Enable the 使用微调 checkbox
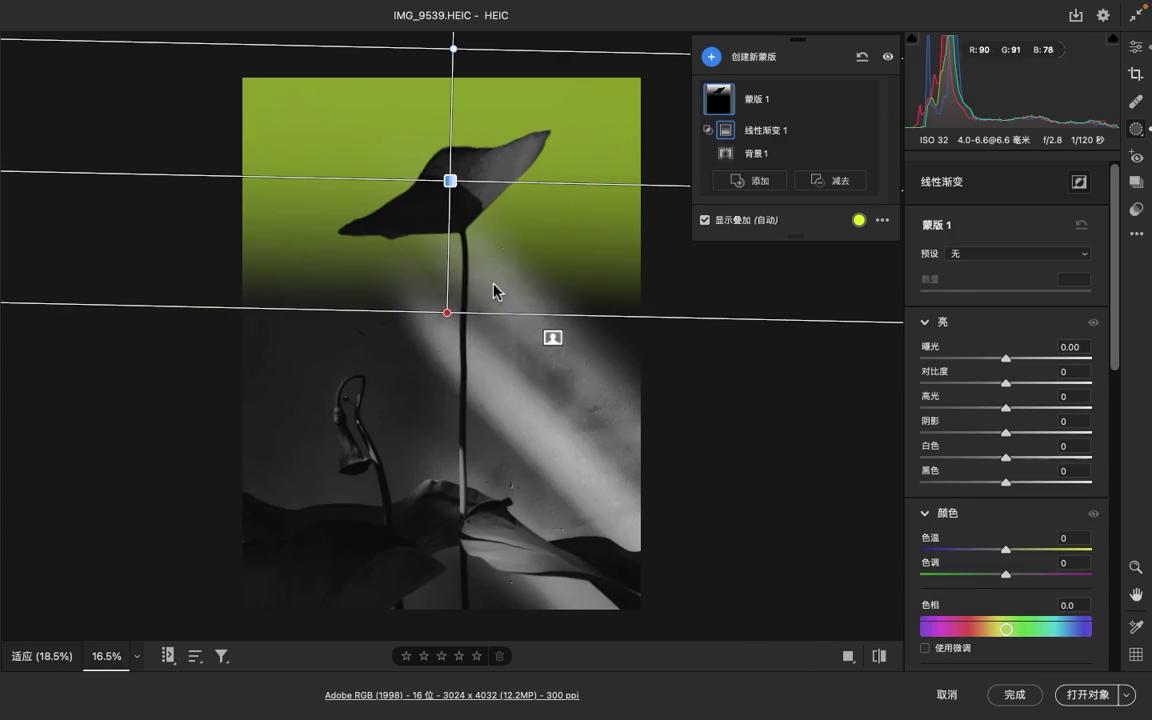Image resolution: width=1152 pixels, height=720 pixels. coord(925,648)
